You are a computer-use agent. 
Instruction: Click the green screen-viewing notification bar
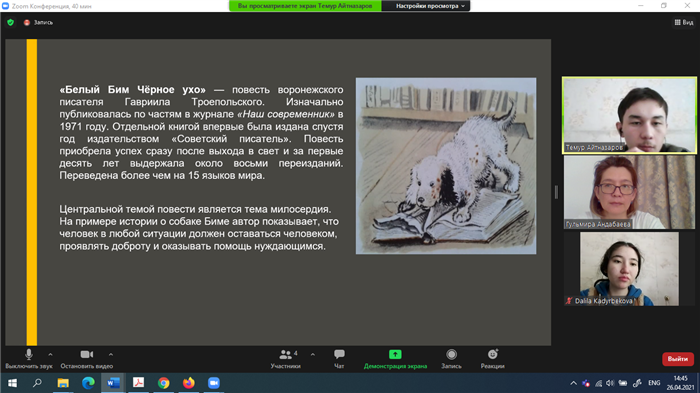click(x=305, y=6)
